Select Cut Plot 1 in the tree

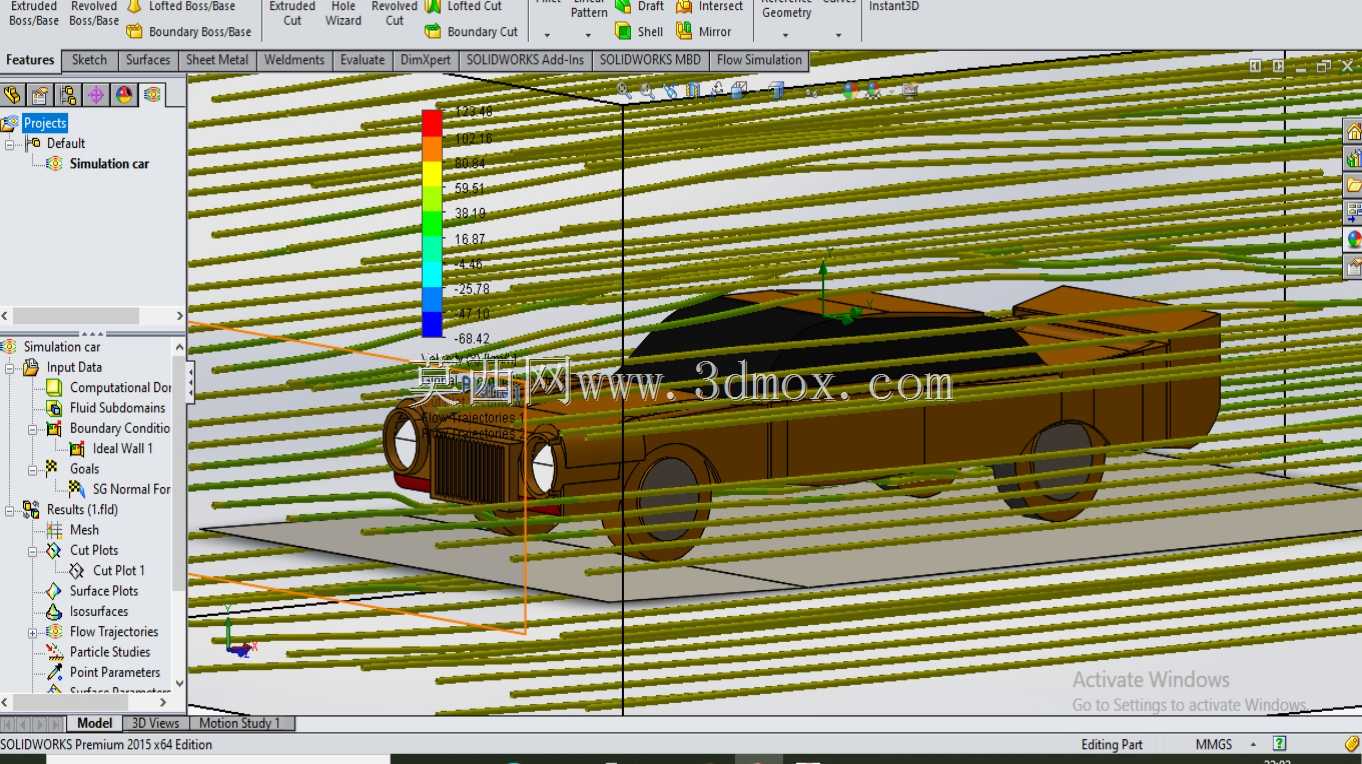point(107,571)
